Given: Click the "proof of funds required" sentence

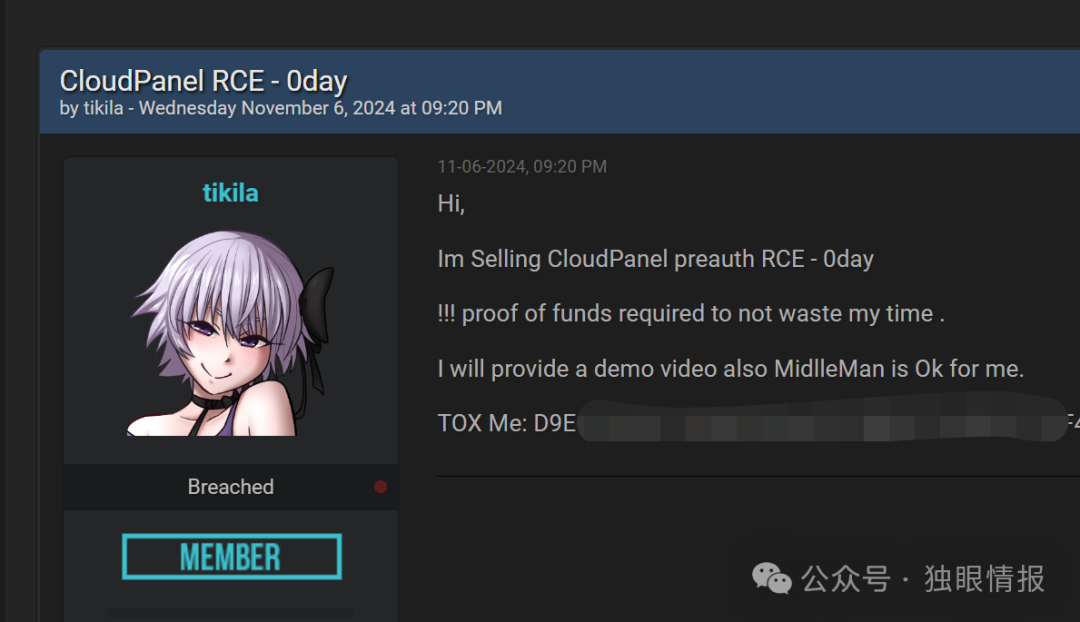Looking at the screenshot, I should point(691,313).
